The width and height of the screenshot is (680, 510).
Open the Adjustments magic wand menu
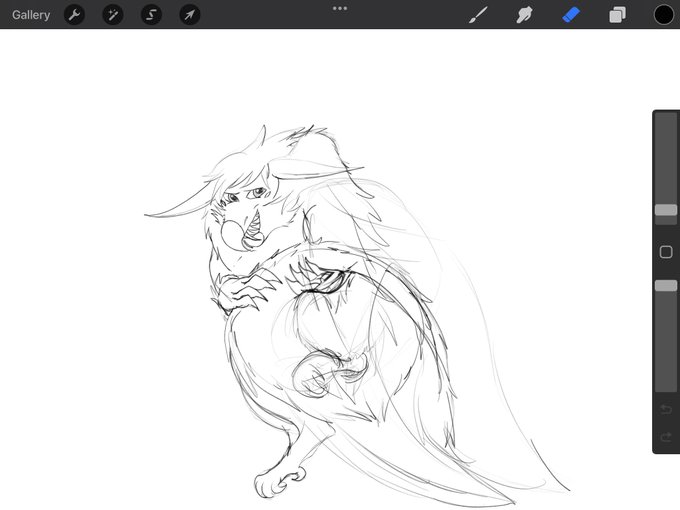[113, 15]
